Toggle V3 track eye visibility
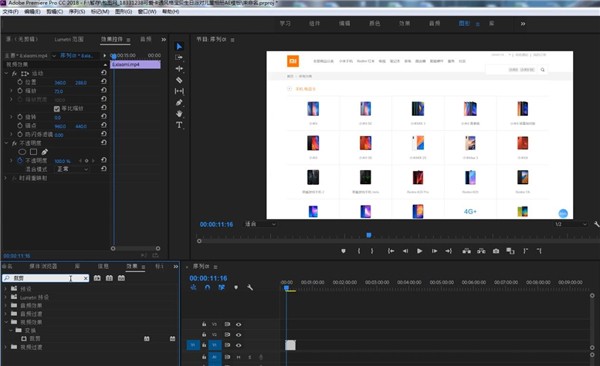The width and height of the screenshot is (600, 366). click(238, 324)
